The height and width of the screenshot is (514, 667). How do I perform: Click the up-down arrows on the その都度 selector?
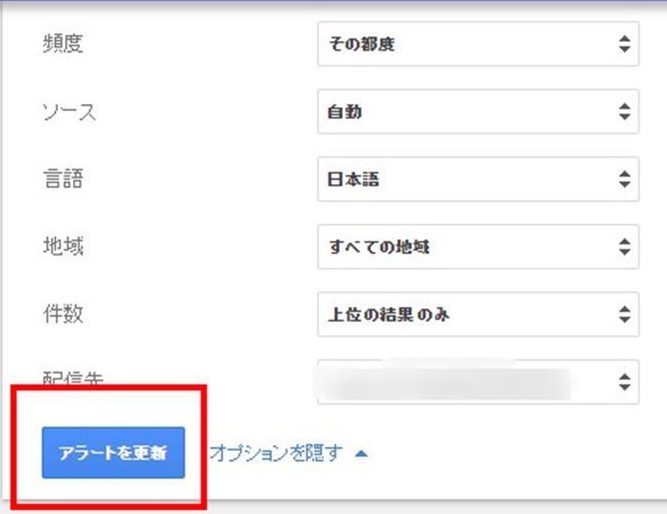pos(624,45)
